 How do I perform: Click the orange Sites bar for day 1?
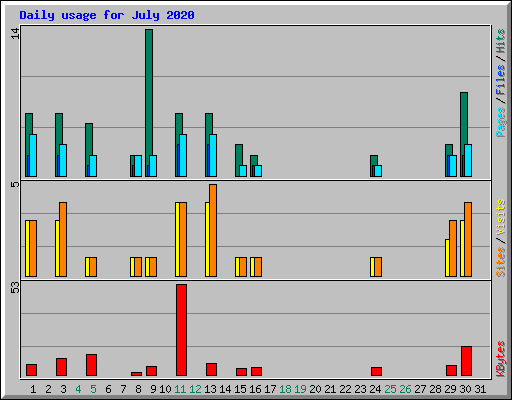point(33,248)
